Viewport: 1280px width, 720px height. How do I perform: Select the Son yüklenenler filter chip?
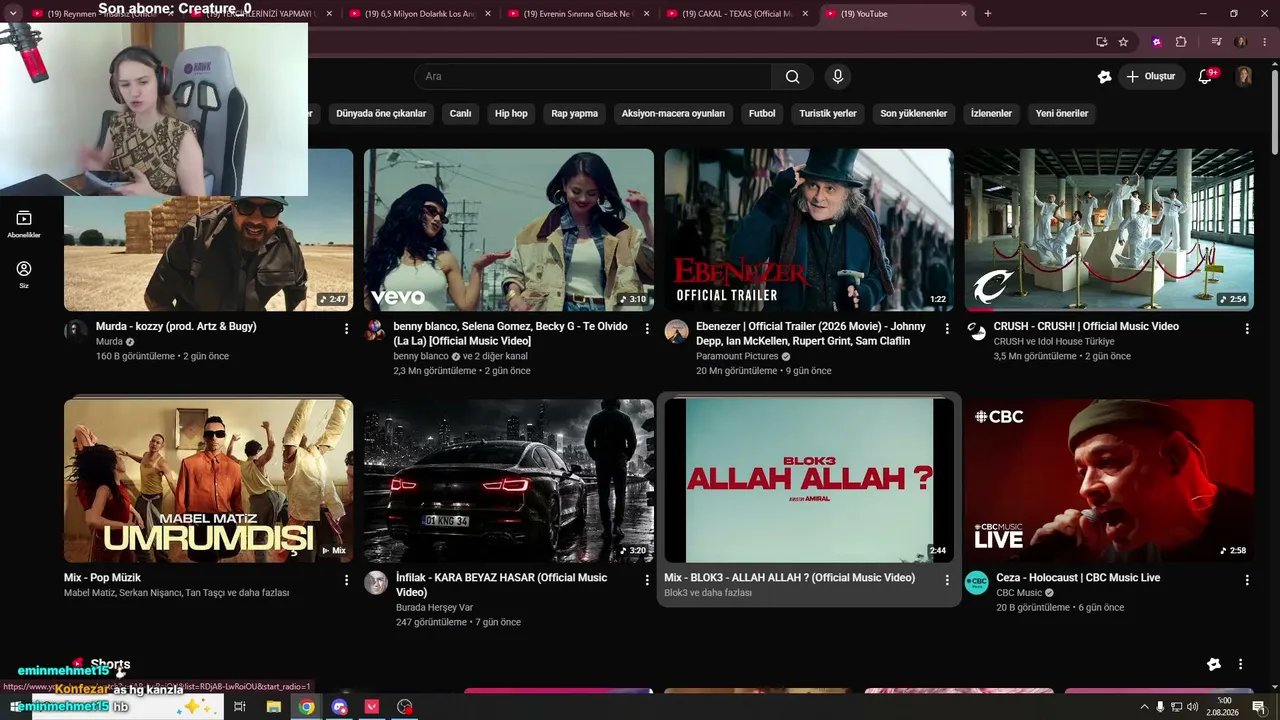914,114
